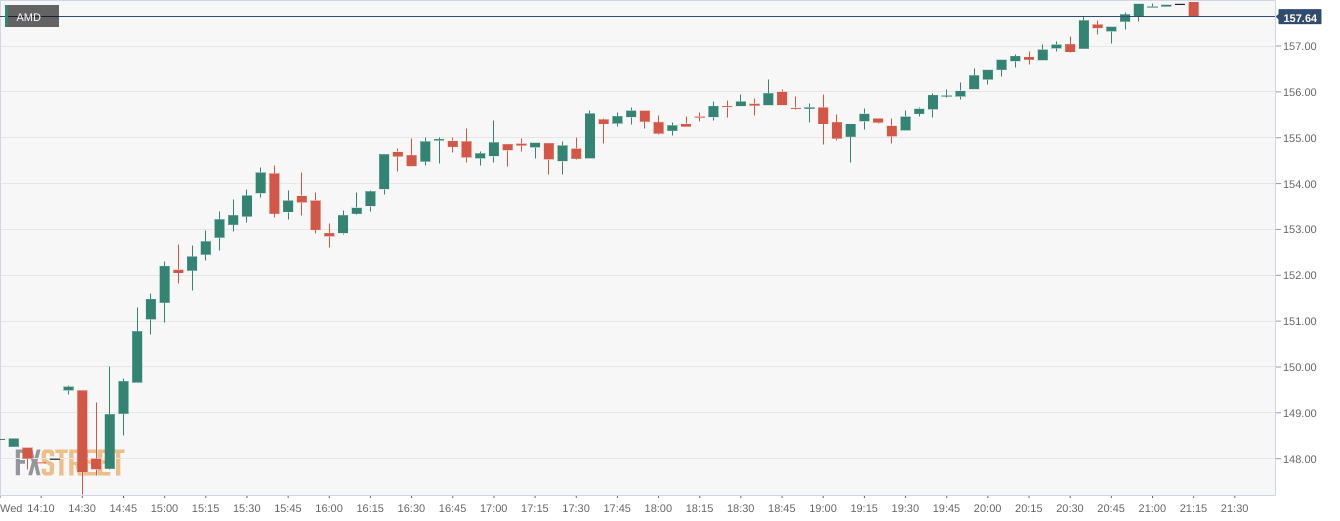This screenshot has width=1340, height=521.
Task: Click the 18:00 label on time axis
Action: (x=658, y=508)
